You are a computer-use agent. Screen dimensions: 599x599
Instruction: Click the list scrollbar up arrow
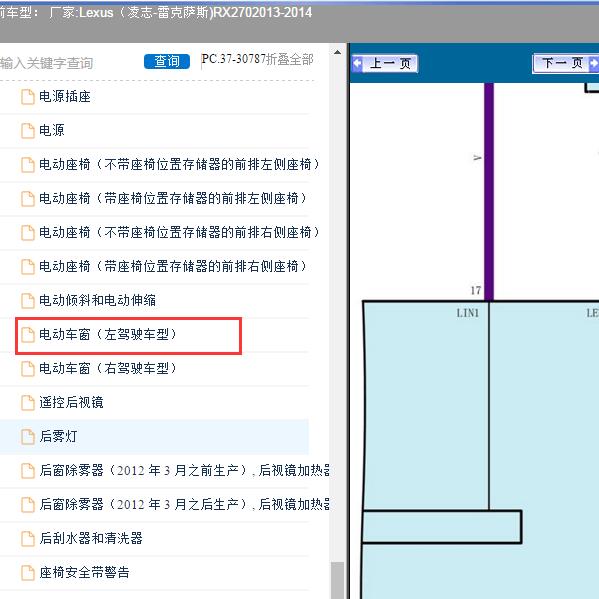tap(337, 52)
